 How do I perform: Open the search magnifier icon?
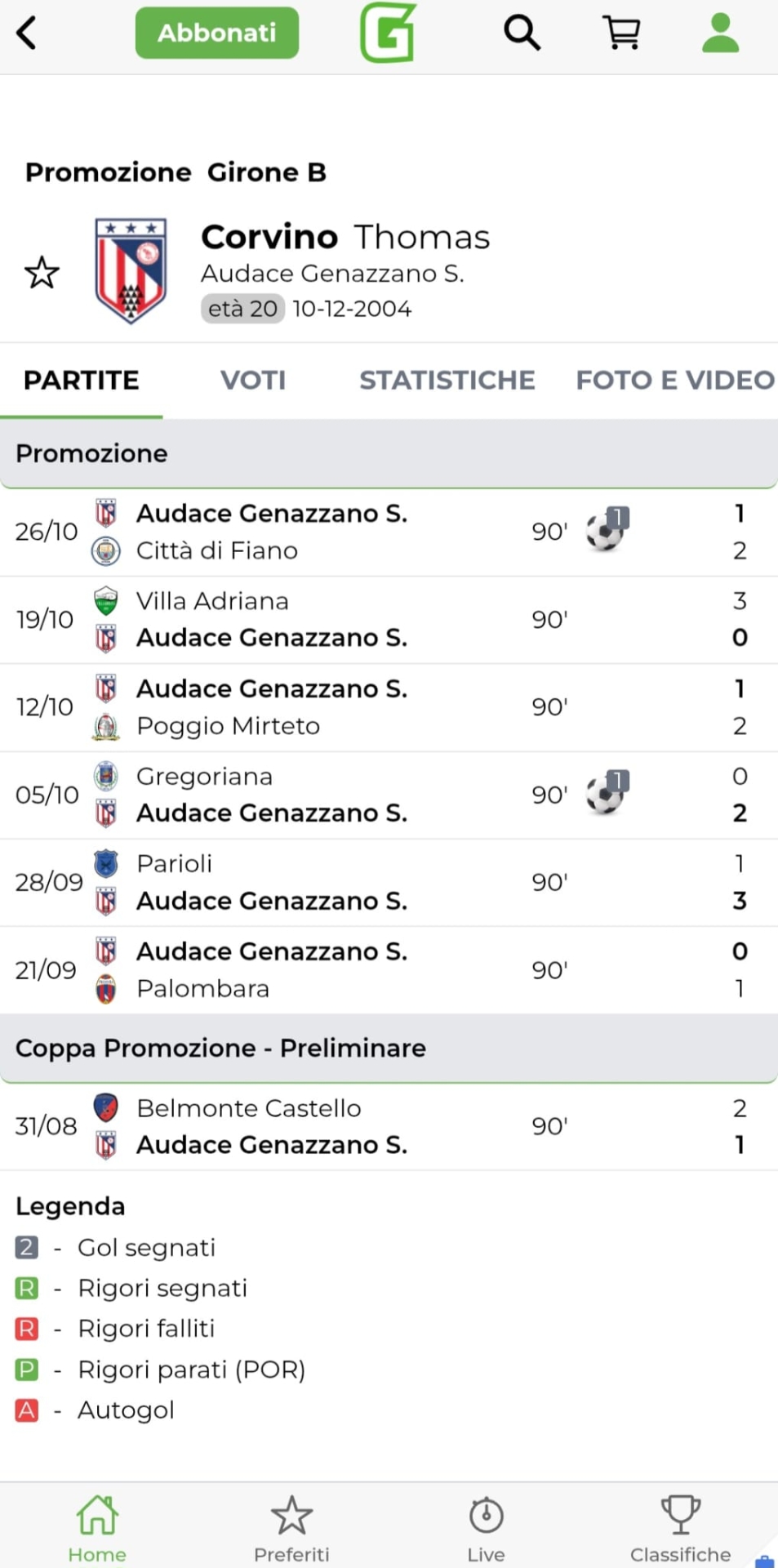pyautogui.click(x=522, y=33)
